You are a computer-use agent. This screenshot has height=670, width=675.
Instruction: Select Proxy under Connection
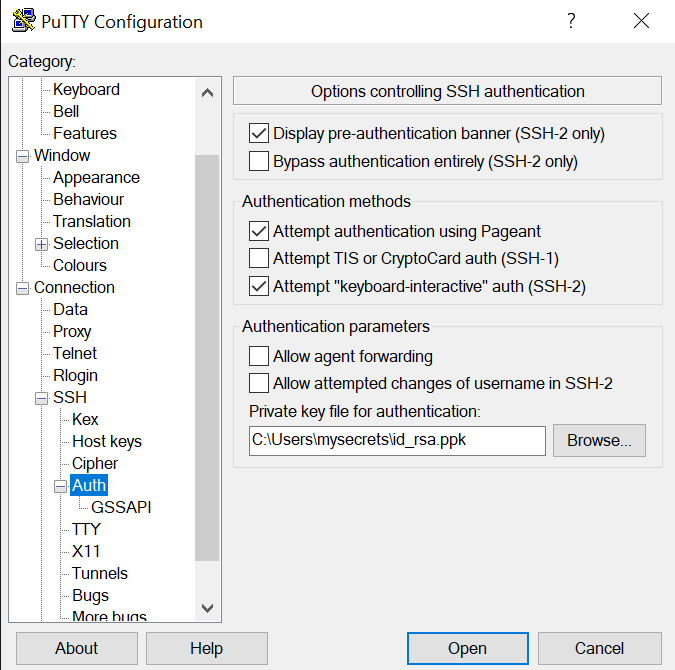pyautogui.click(x=72, y=331)
